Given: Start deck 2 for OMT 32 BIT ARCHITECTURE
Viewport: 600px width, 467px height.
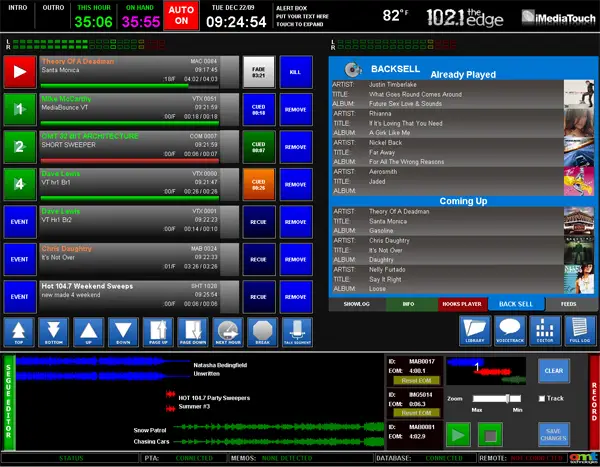Looking at the screenshot, I should (x=20, y=147).
